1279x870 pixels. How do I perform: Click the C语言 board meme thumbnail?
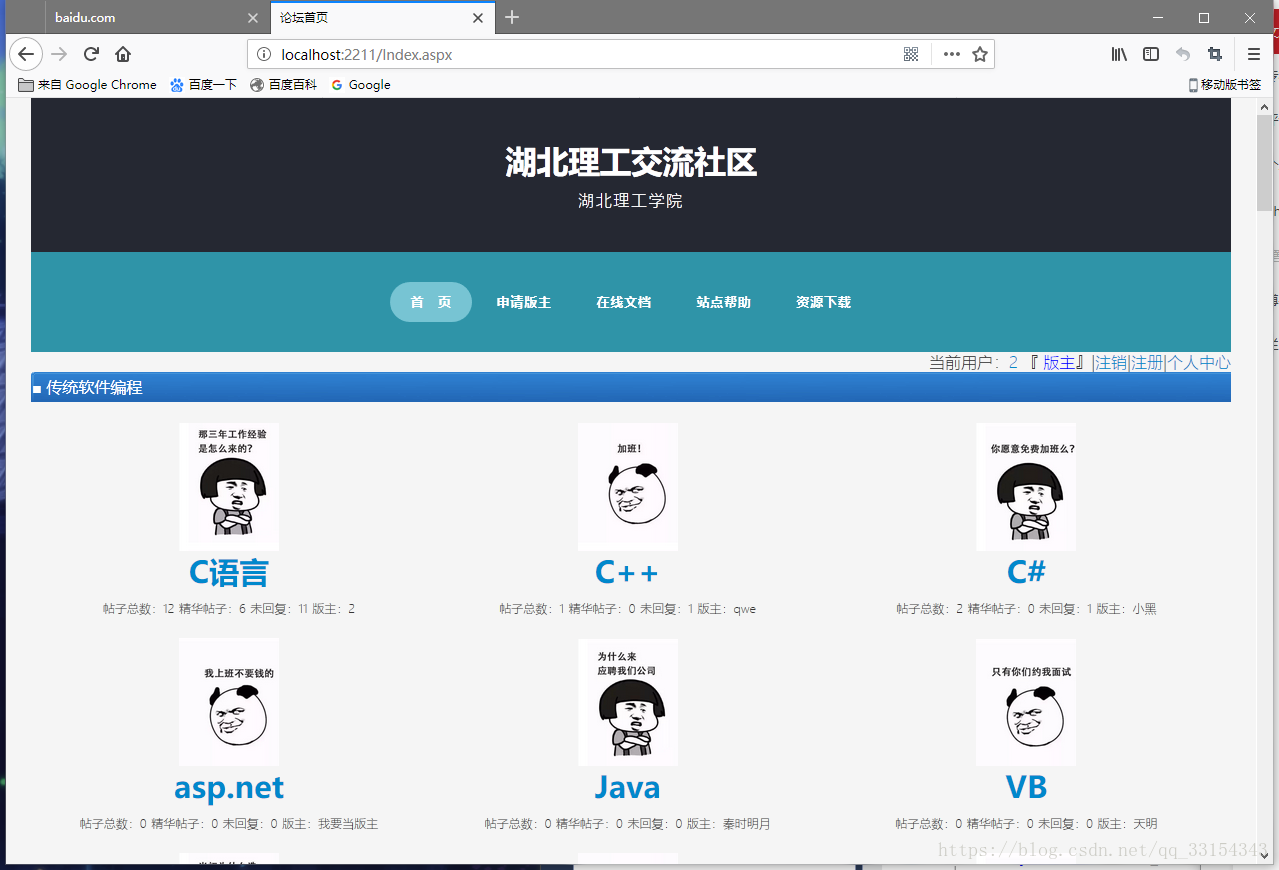point(229,486)
